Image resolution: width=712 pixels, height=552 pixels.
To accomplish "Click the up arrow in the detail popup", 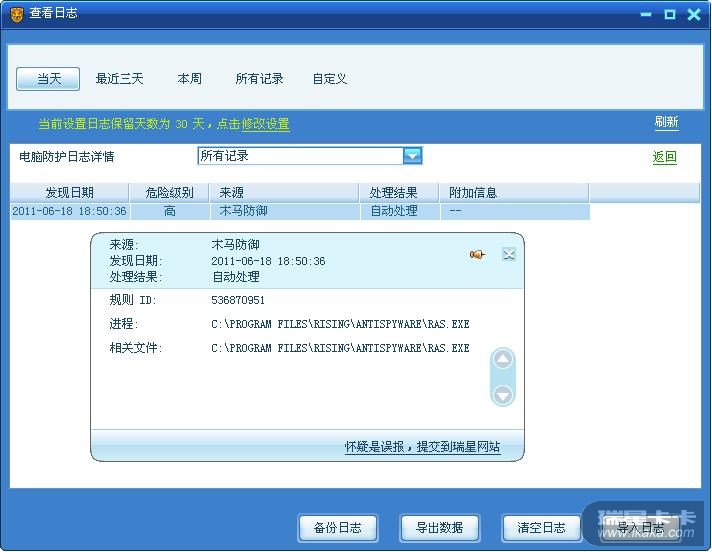I will [x=503, y=360].
